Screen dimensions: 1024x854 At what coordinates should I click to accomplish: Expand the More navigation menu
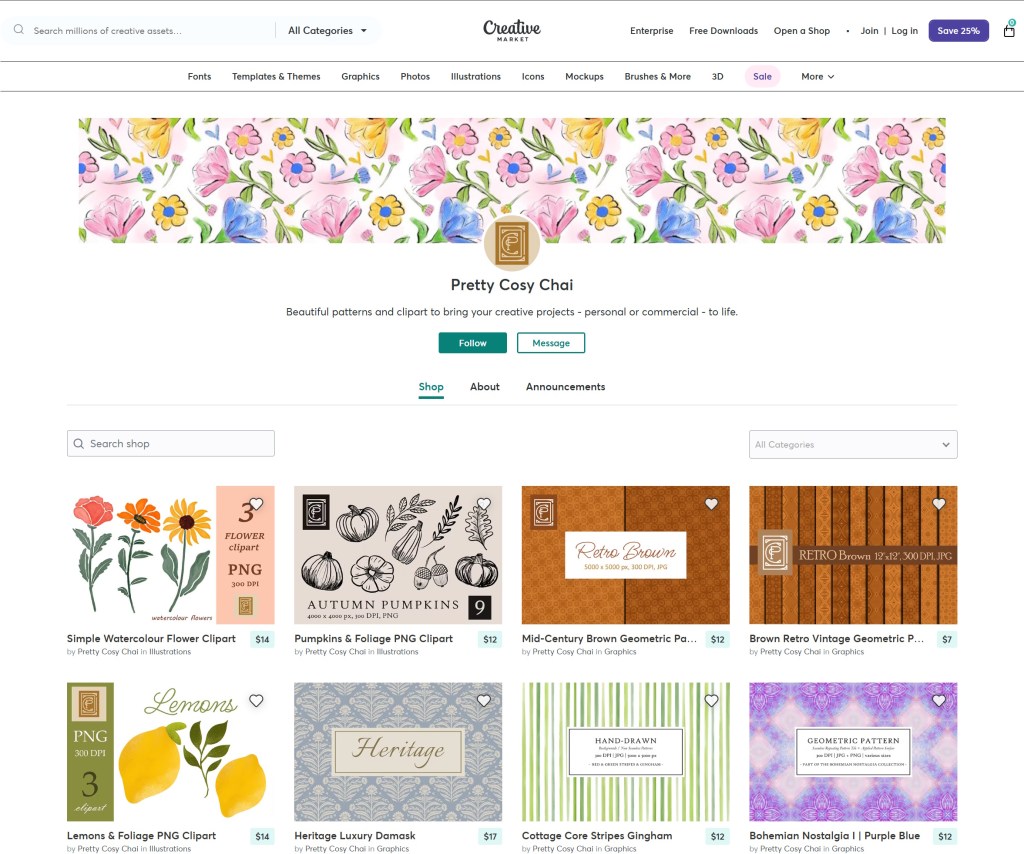pos(817,76)
